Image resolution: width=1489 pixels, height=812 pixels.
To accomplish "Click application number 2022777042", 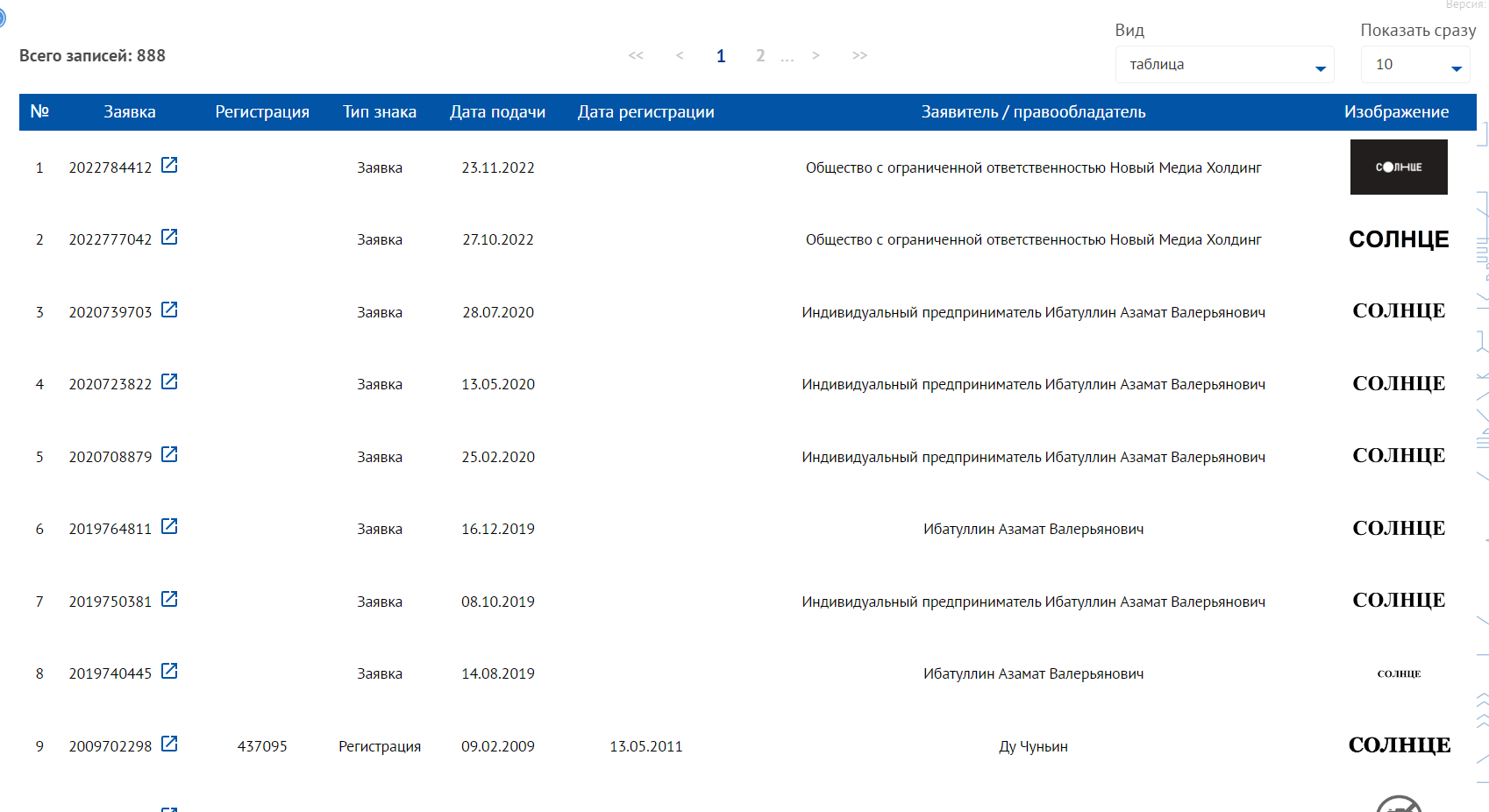I will point(110,240).
